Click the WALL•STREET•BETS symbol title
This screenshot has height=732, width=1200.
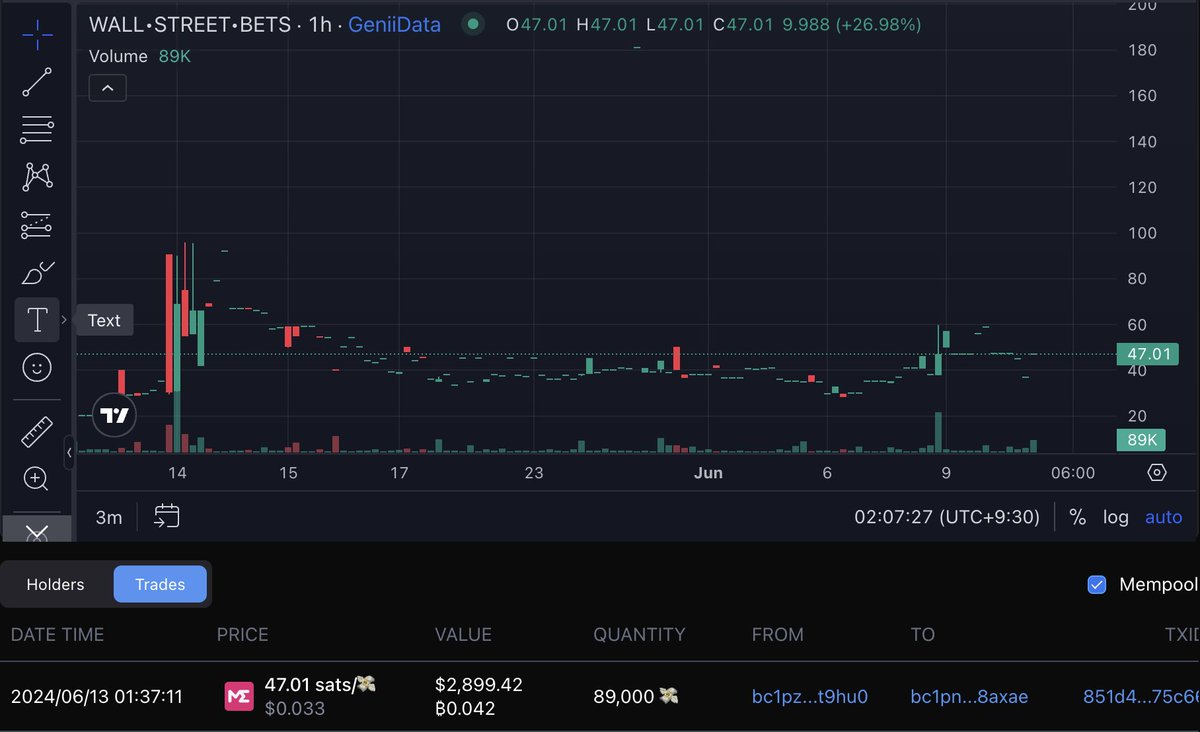[x=190, y=24]
